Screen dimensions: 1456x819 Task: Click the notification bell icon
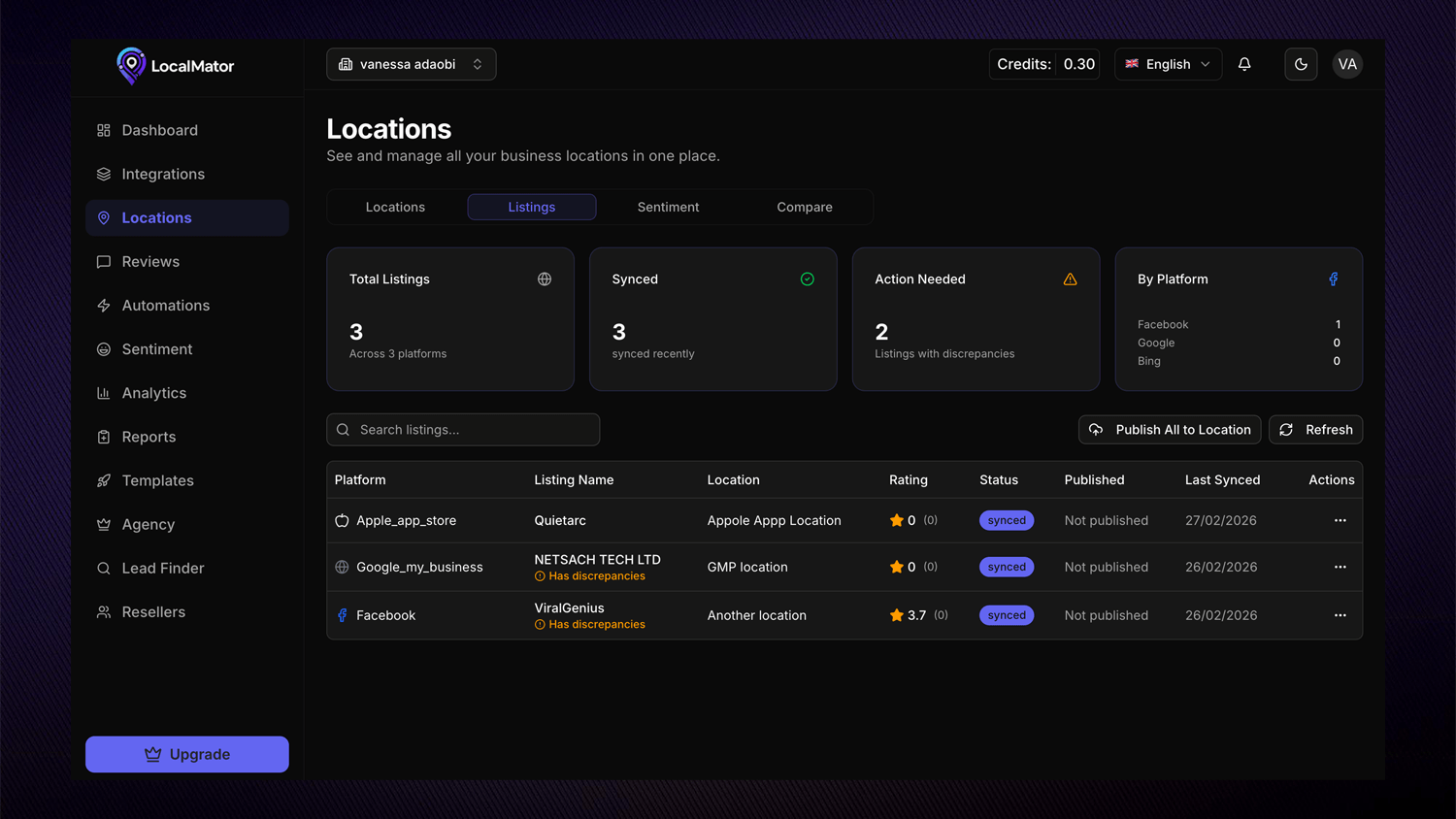click(1244, 64)
